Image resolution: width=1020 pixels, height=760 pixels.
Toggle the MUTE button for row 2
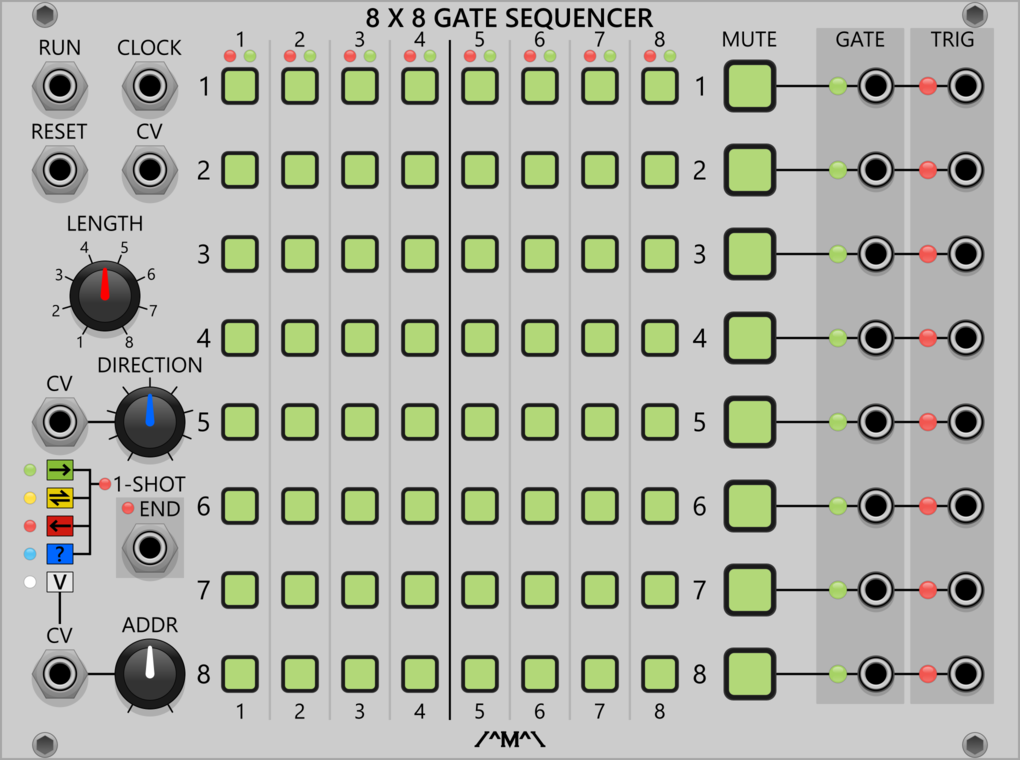[750, 170]
